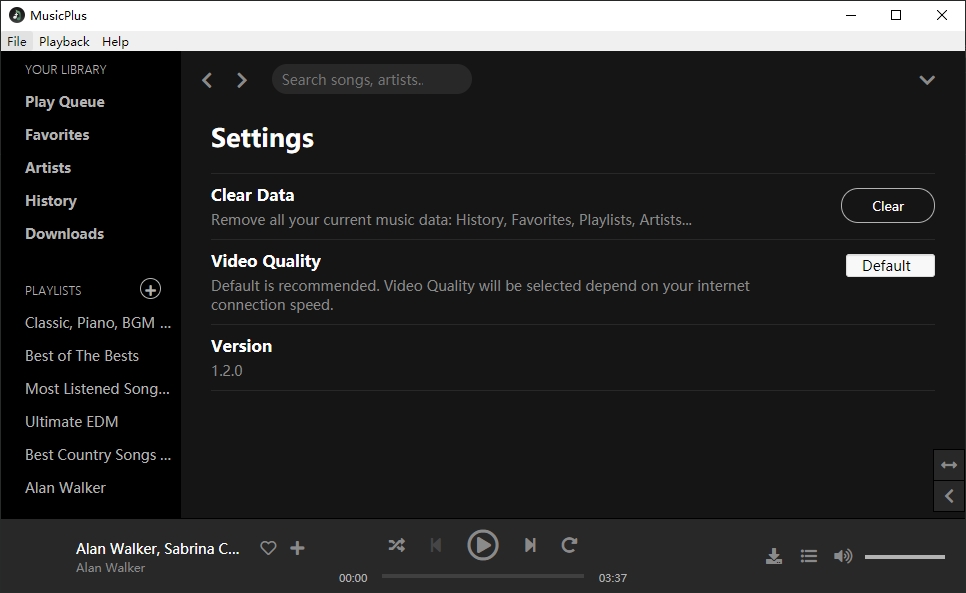Image resolution: width=966 pixels, height=593 pixels.
Task: Mute the volume speaker icon
Action: click(843, 556)
